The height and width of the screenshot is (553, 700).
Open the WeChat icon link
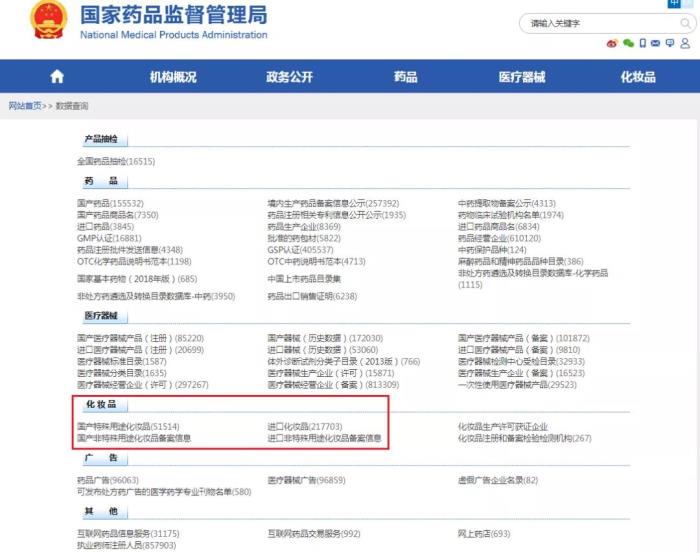click(x=628, y=43)
